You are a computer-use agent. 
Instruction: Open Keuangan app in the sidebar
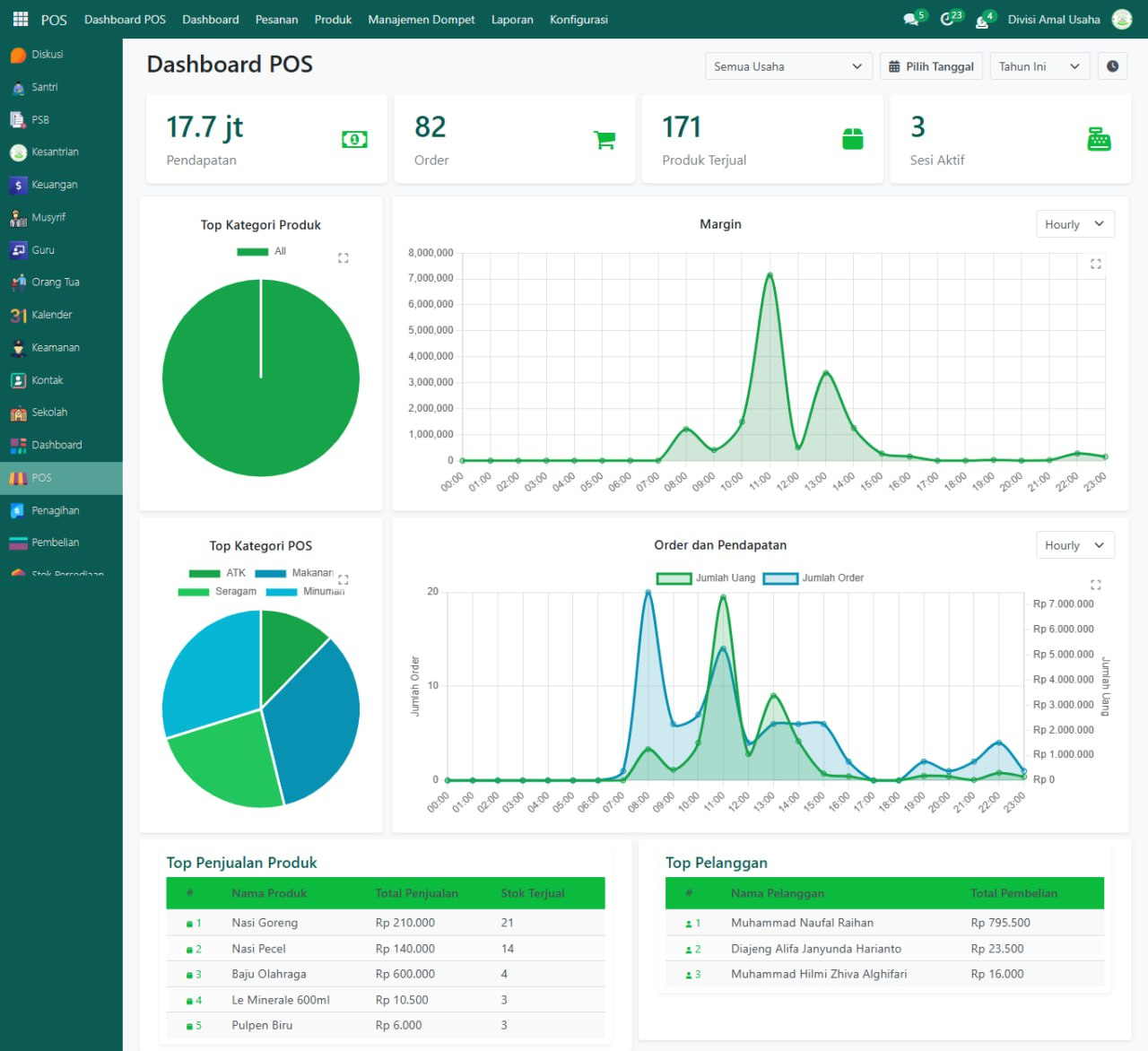54,185
